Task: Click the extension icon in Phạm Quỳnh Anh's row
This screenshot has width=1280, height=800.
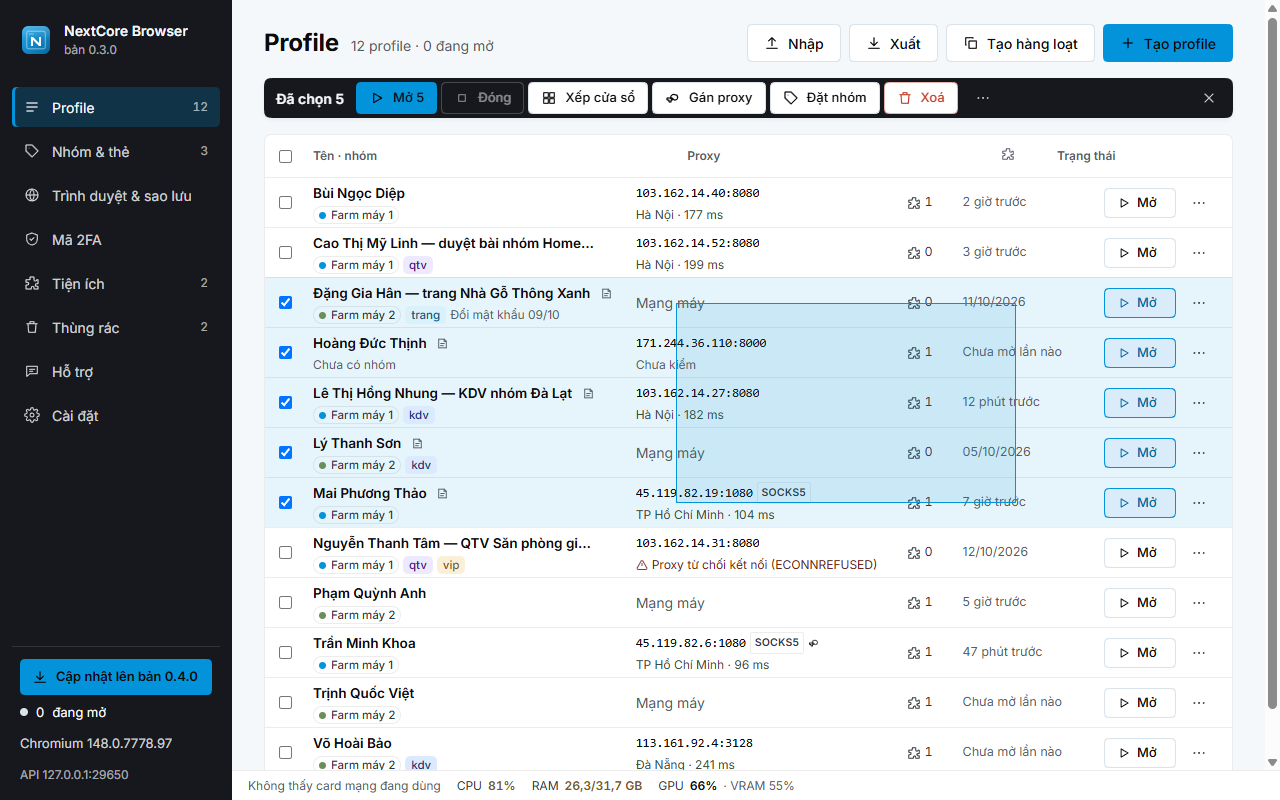Action: point(913,602)
